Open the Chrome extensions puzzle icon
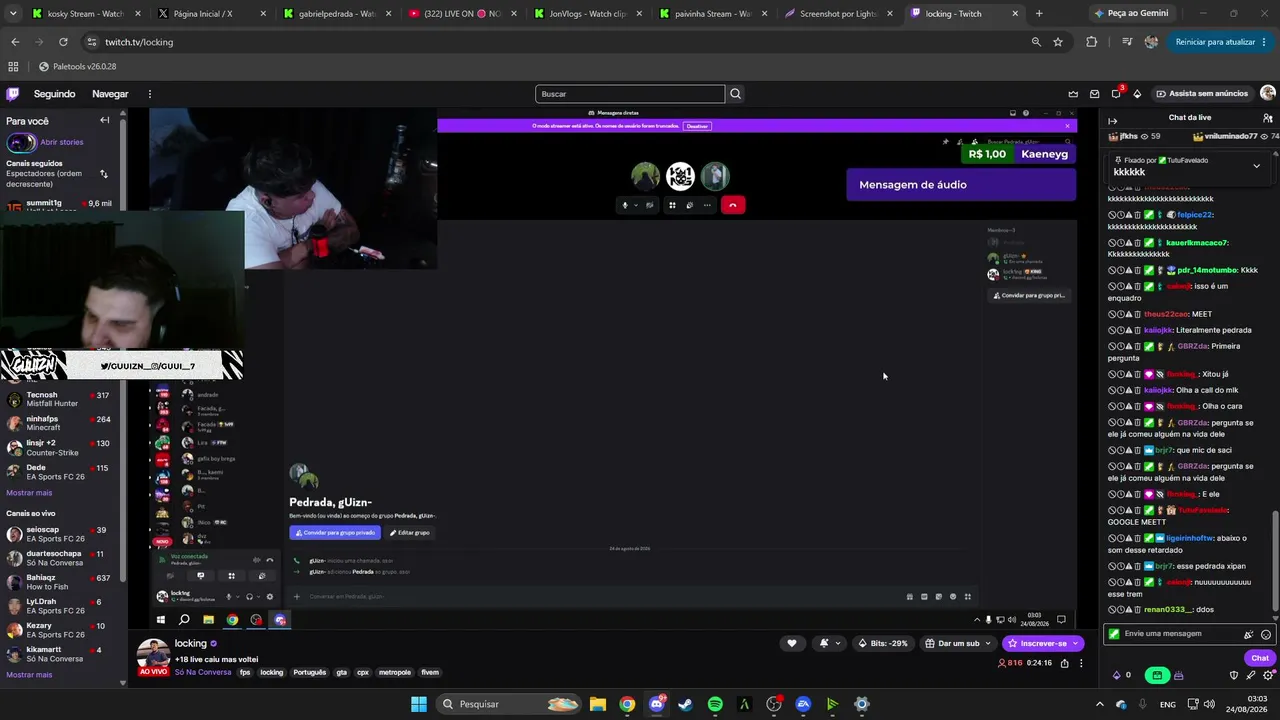The height and width of the screenshot is (720, 1280). [x=1091, y=42]
